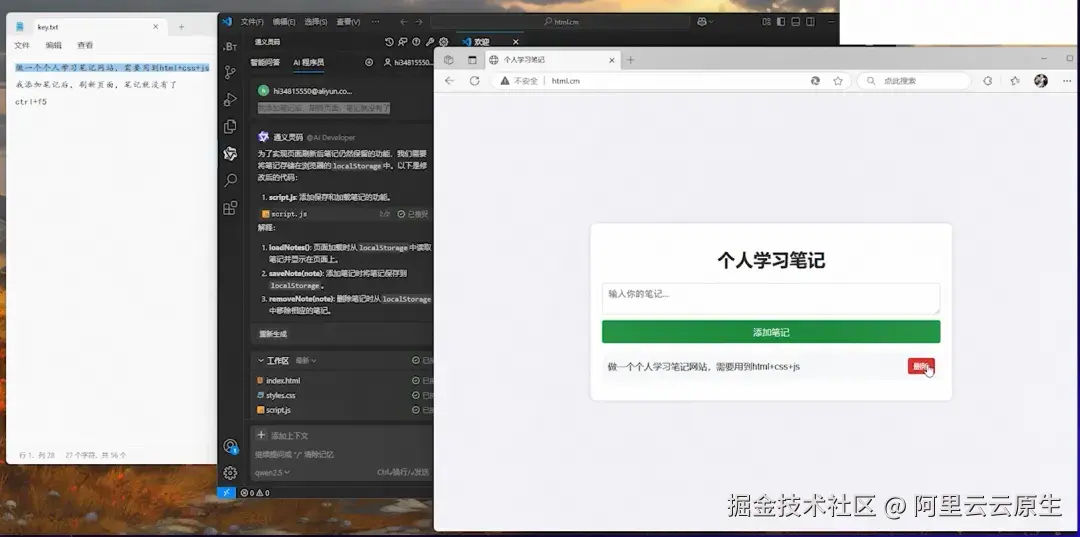
Task: Open the VS Code overflow menu ellipsis
Action: click(375, 21)
